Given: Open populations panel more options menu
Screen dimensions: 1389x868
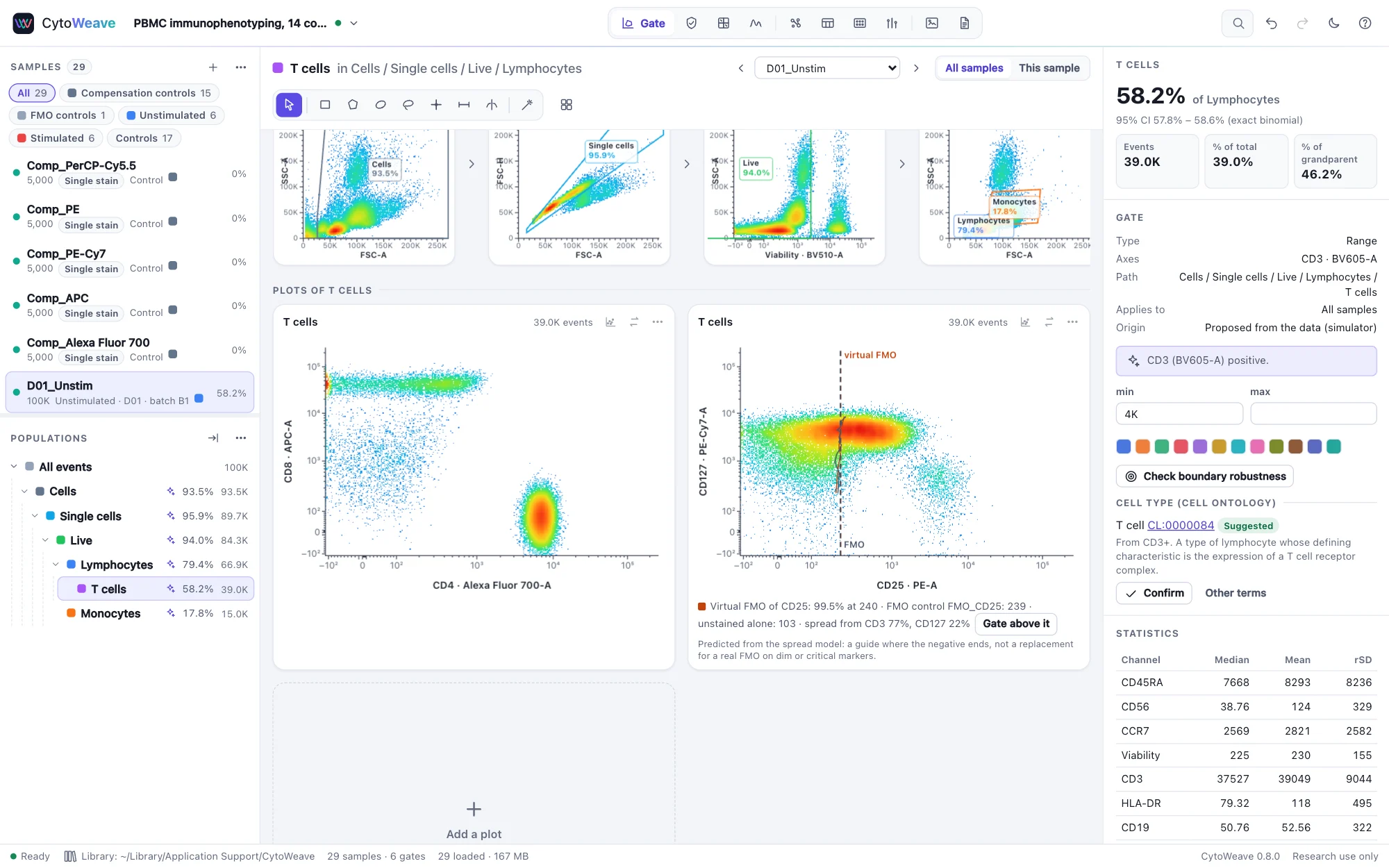Looking at the screenshot, I should [x=240, y=438].
